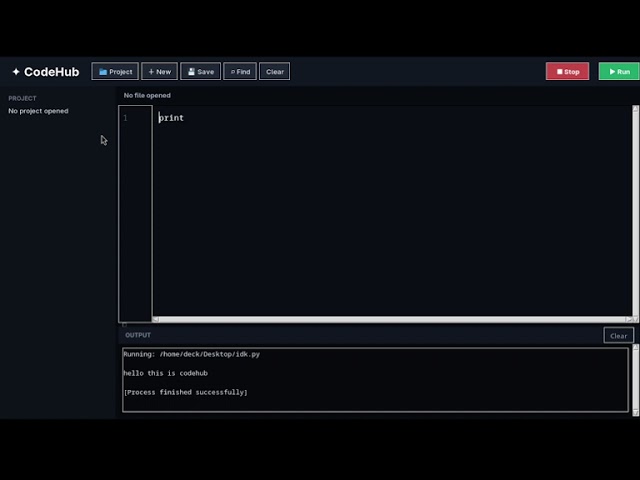Create a new file with New button
The image size is (640, 480).
pos(160,71)
